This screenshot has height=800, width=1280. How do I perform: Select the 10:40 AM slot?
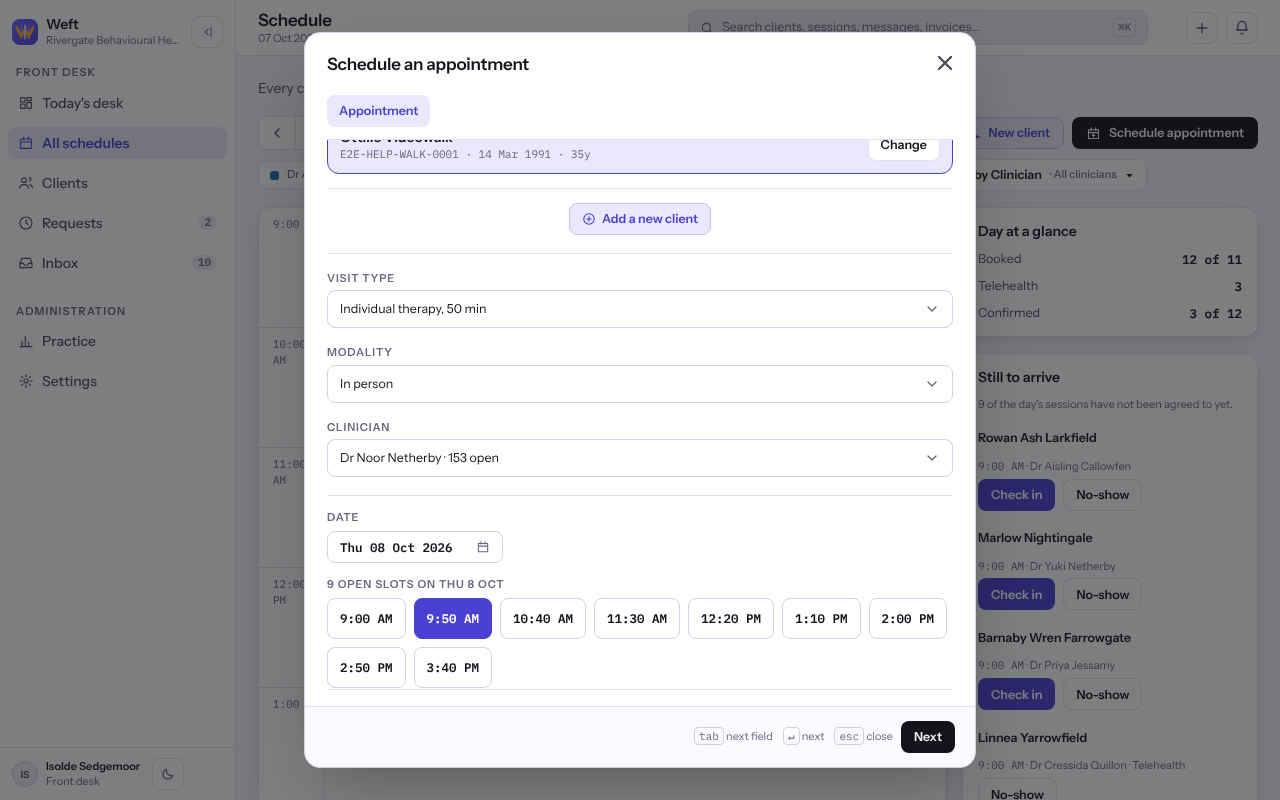tap(543, 619)
